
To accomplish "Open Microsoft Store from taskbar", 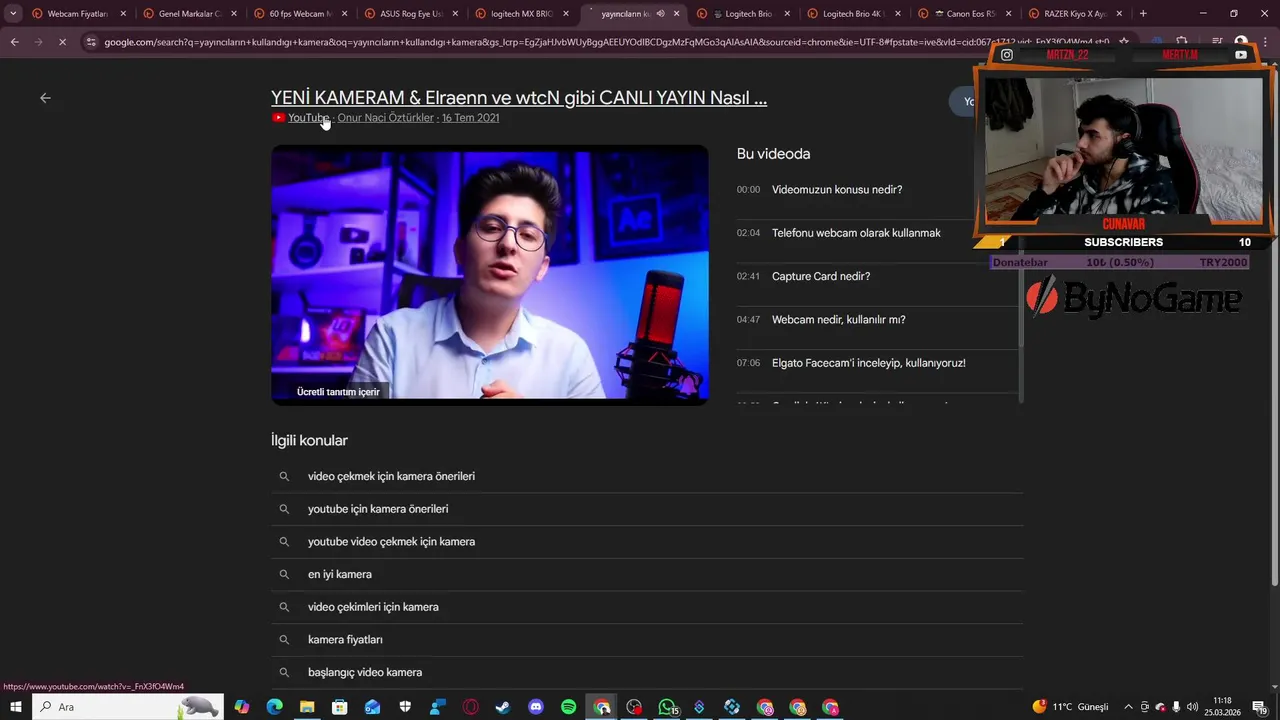I will 340,707.
